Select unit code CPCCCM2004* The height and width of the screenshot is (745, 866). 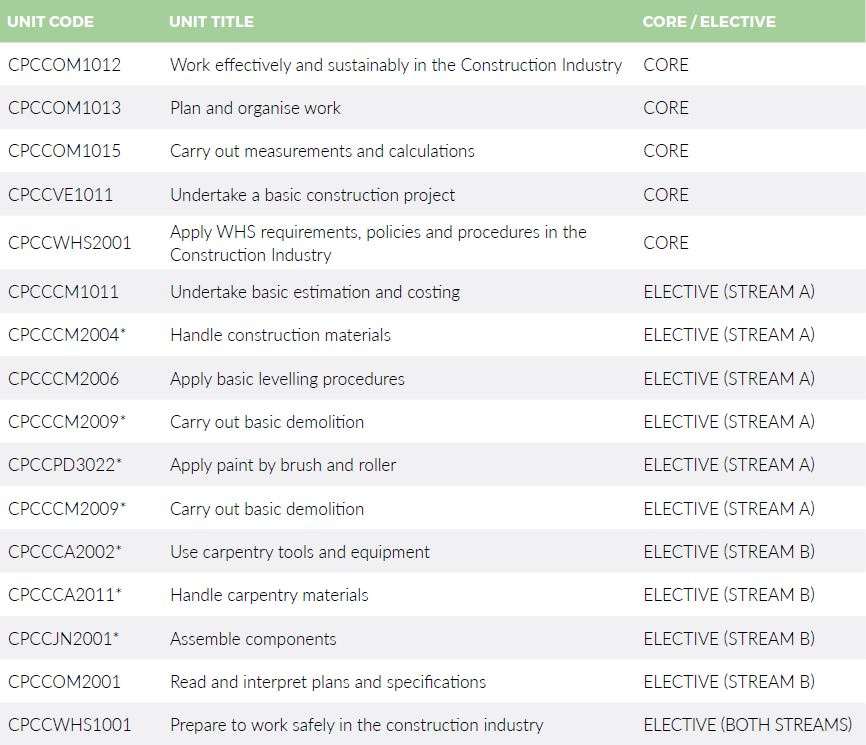(67, 335)
